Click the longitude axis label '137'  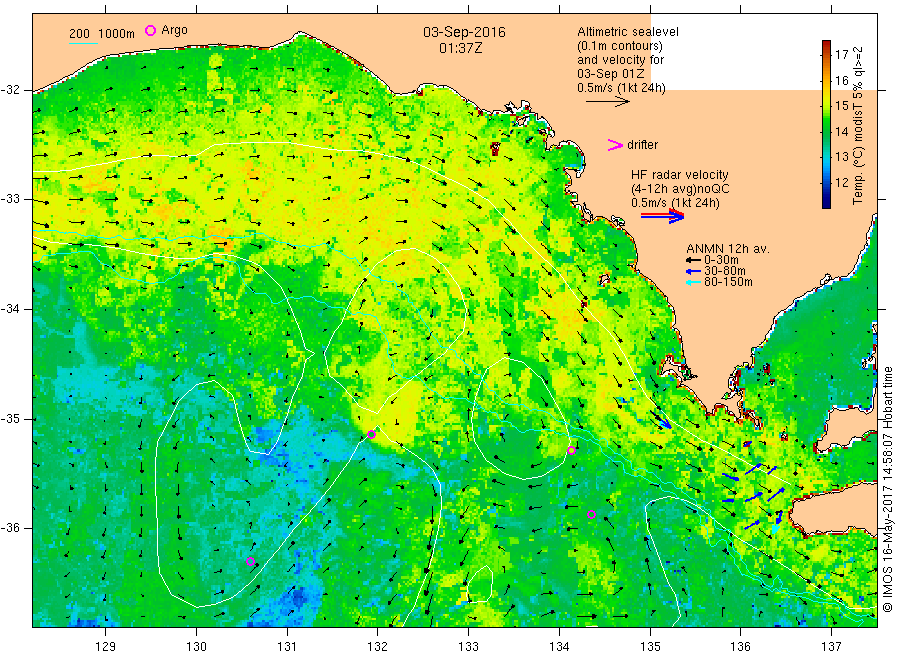pos(831,647)
